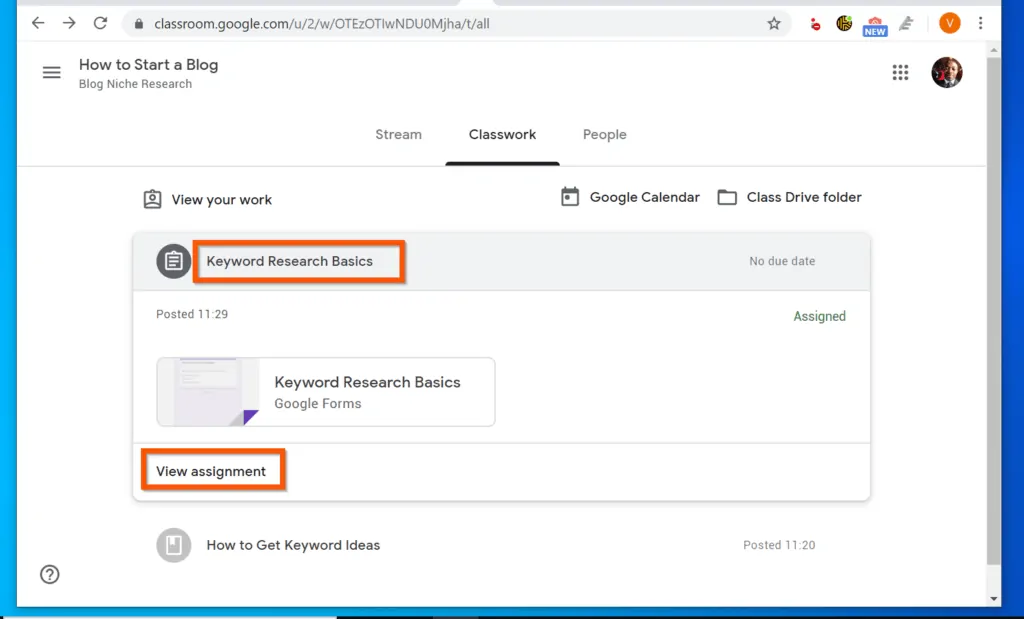
Task: Click the book icon for How to Get Keyword Ideas
Action: click(x=173, y=545)
